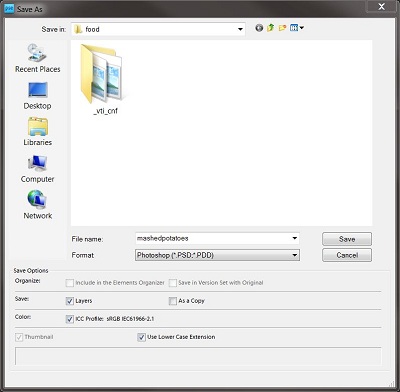400x392 pixels.
Task: Toggle ICC Profile sRGB checkbox
Action: pyautogui.click(x=70, y=319)
